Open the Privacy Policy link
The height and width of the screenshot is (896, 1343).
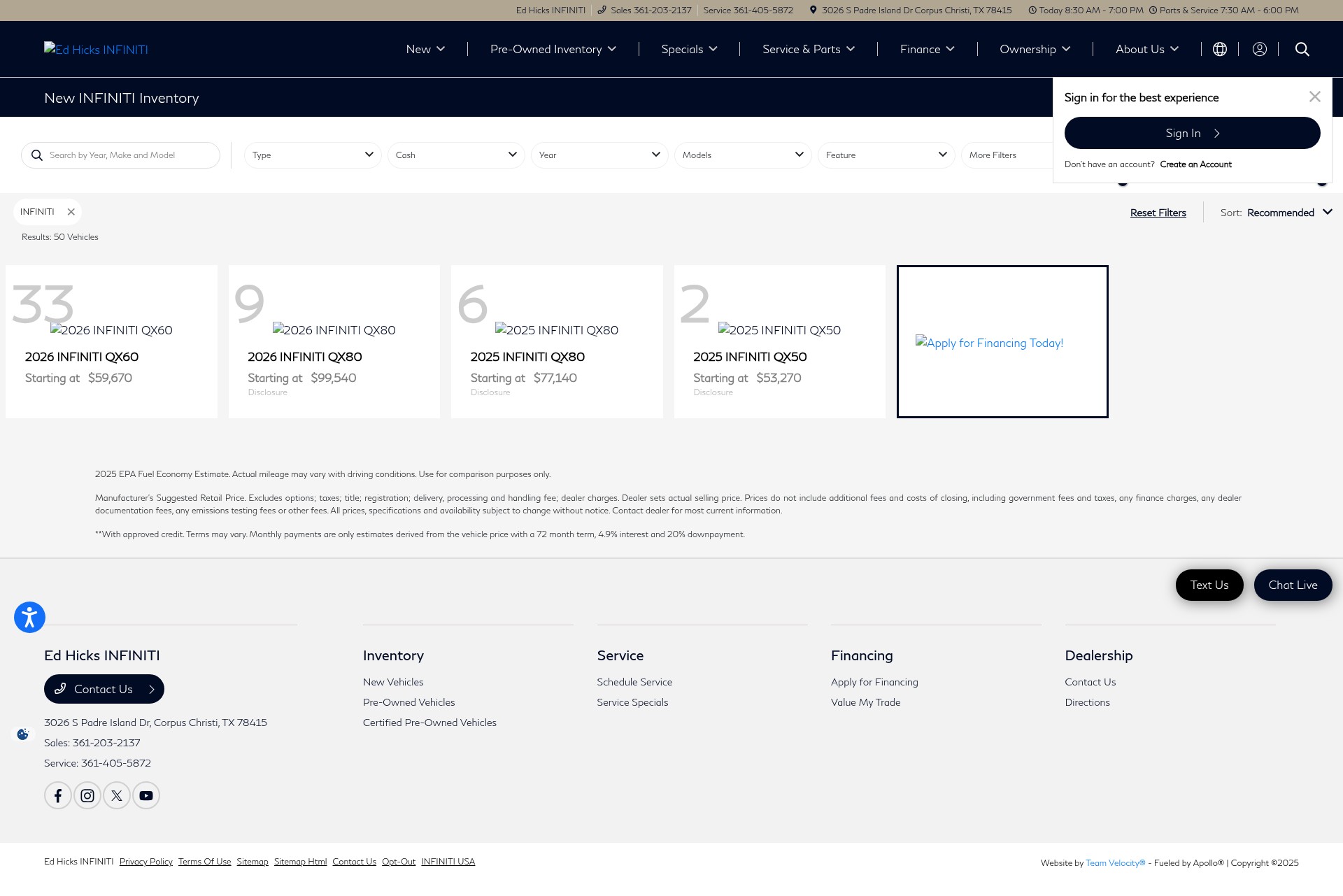pos(146,862)
